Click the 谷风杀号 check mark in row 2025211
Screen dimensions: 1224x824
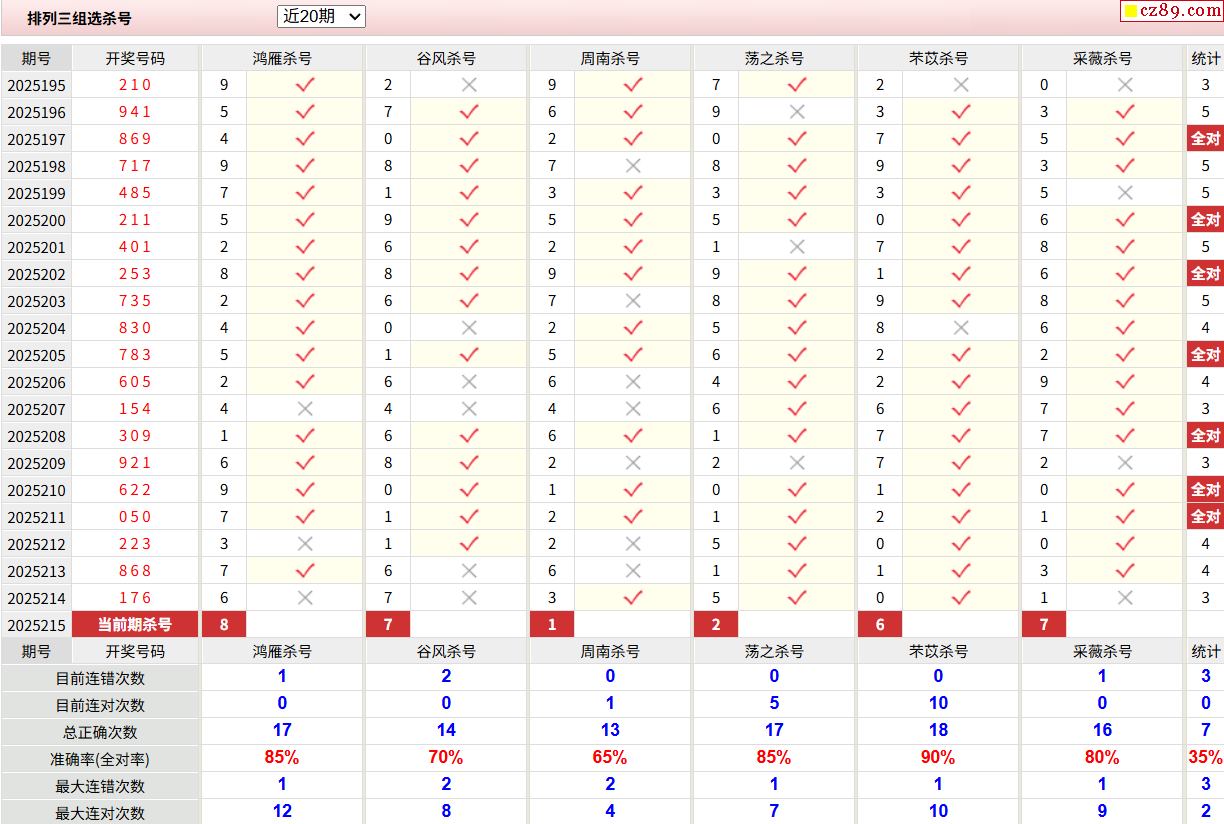tap(469, 517)
